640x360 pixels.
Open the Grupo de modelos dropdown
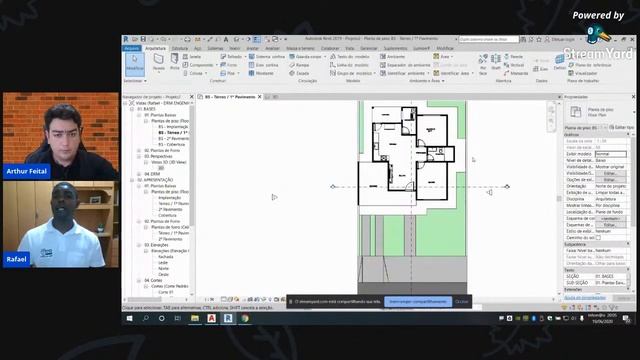click(x=375, y=73)
